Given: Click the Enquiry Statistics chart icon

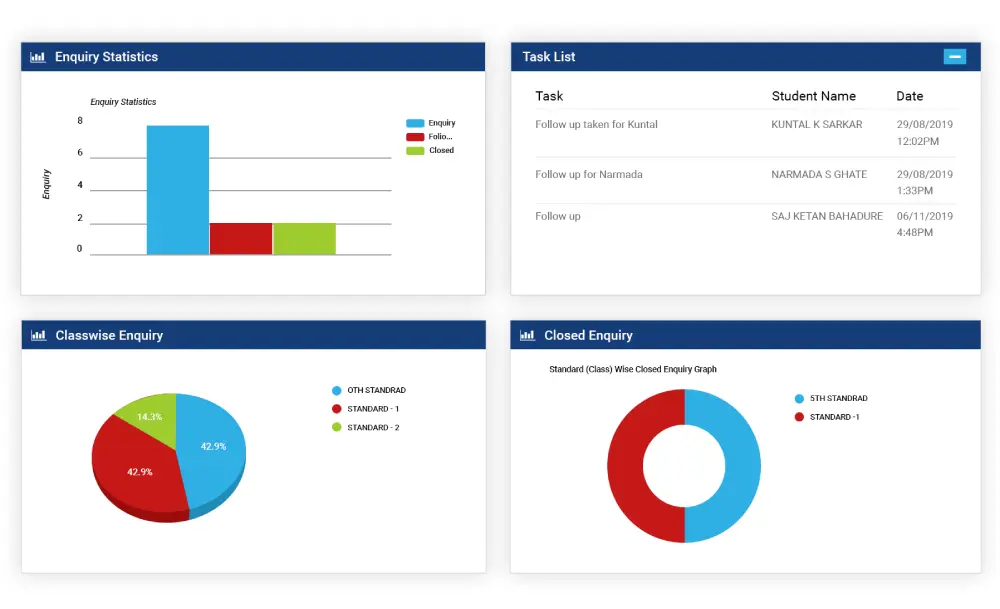Looking at the screenshot, I should click(38, 58).
